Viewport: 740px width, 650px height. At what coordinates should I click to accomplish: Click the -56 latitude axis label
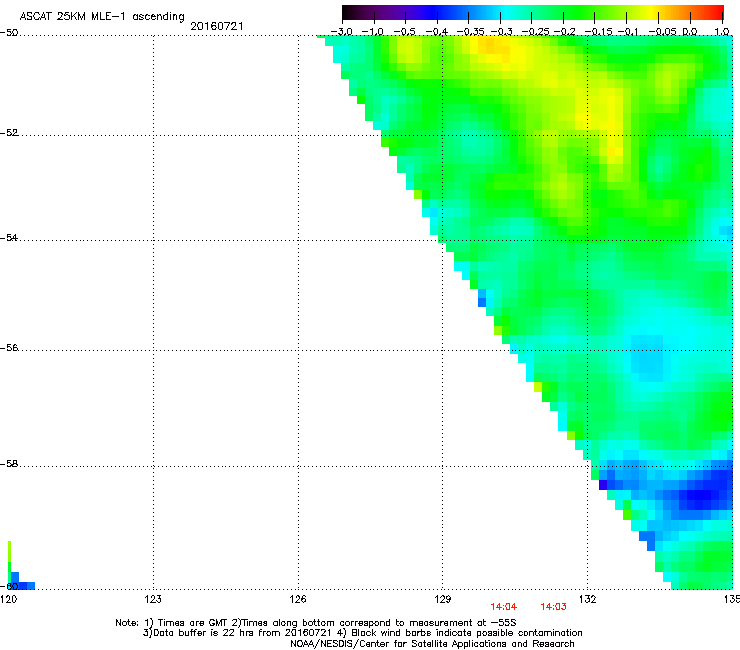point(9,348)
